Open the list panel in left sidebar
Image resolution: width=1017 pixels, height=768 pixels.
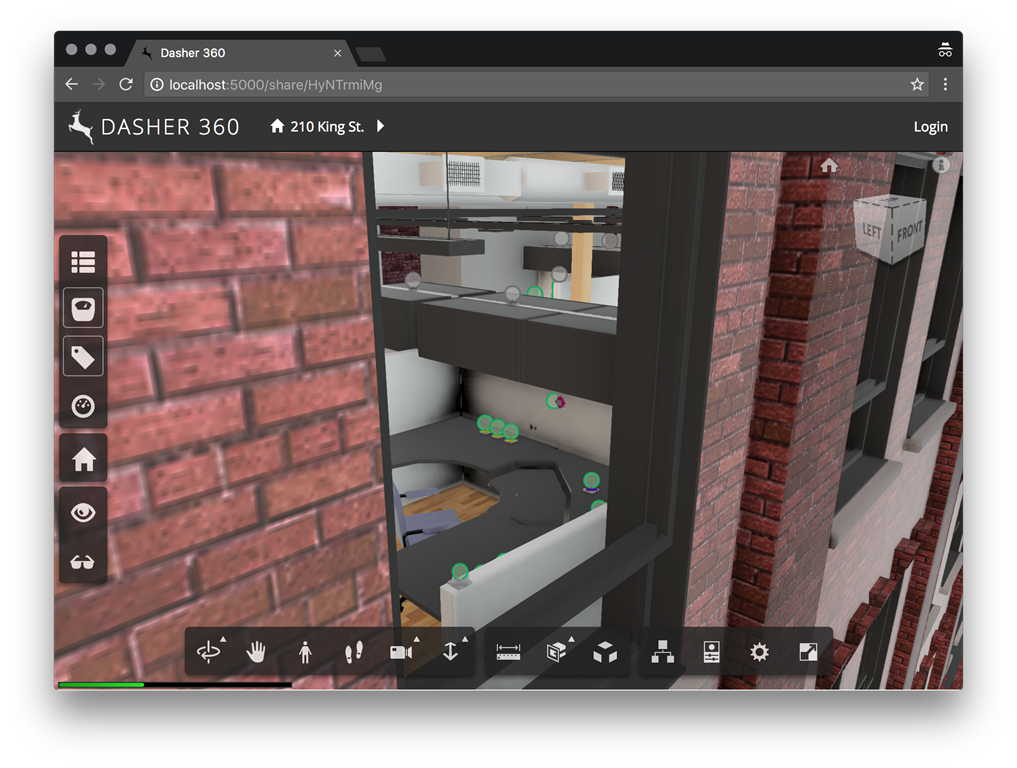click(83, 262)
